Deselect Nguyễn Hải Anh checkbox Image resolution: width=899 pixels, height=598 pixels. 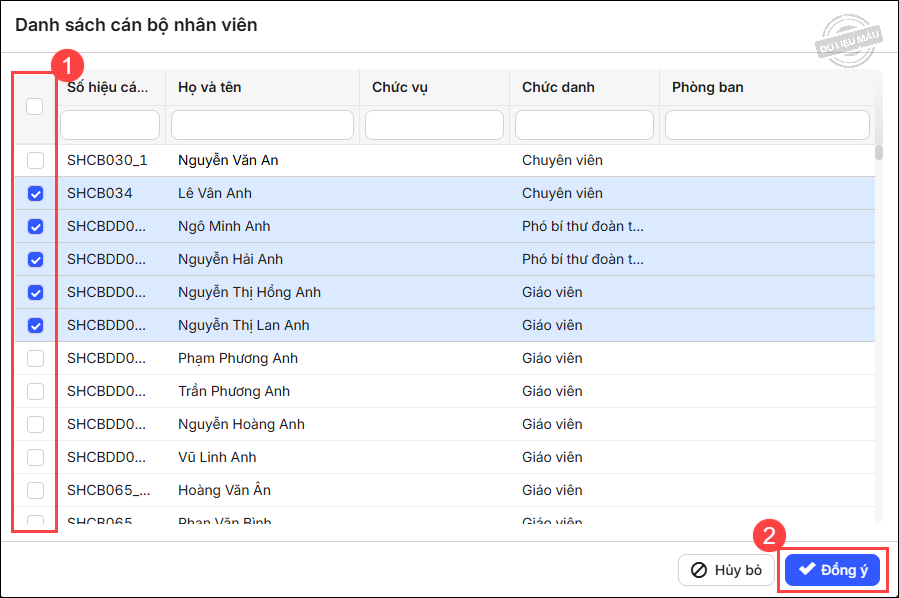[35, 259]
